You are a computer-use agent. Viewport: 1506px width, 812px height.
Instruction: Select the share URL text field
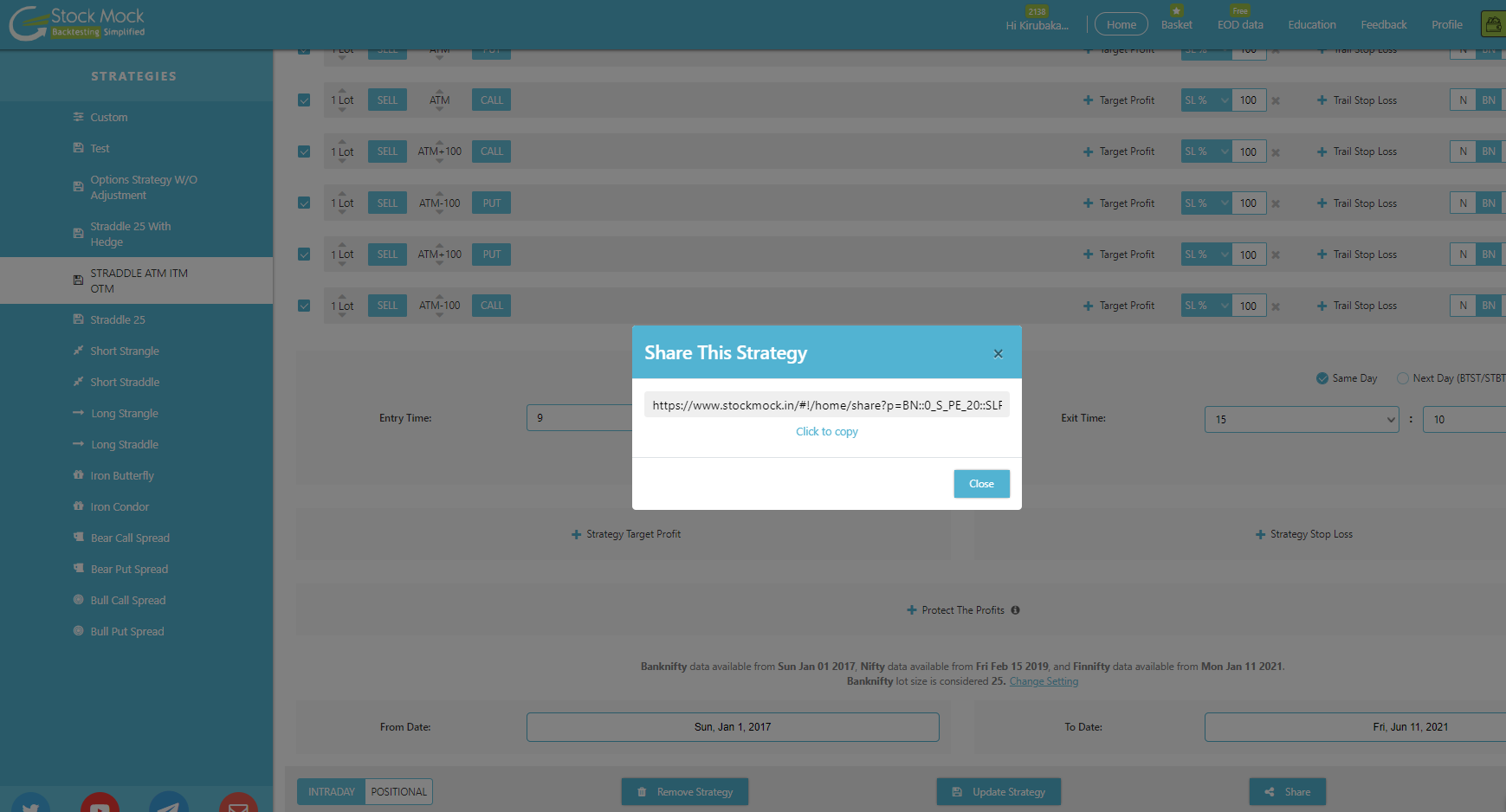coord(827,405)
